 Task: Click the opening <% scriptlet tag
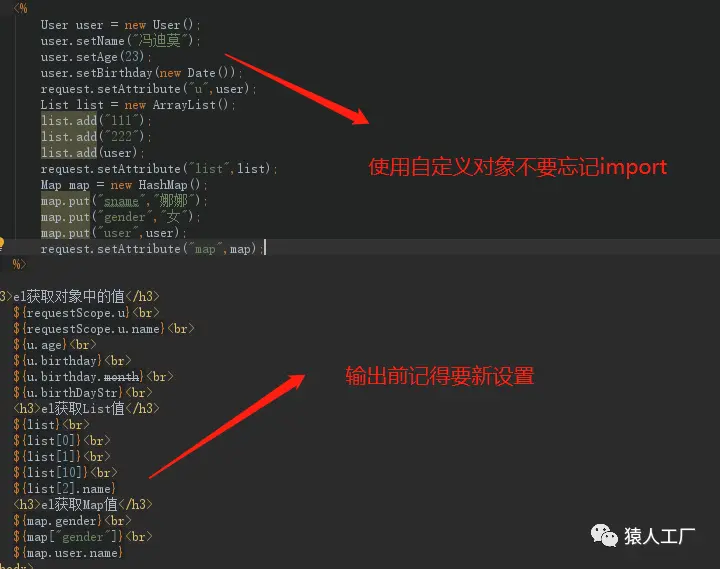[x=21, y=8]
